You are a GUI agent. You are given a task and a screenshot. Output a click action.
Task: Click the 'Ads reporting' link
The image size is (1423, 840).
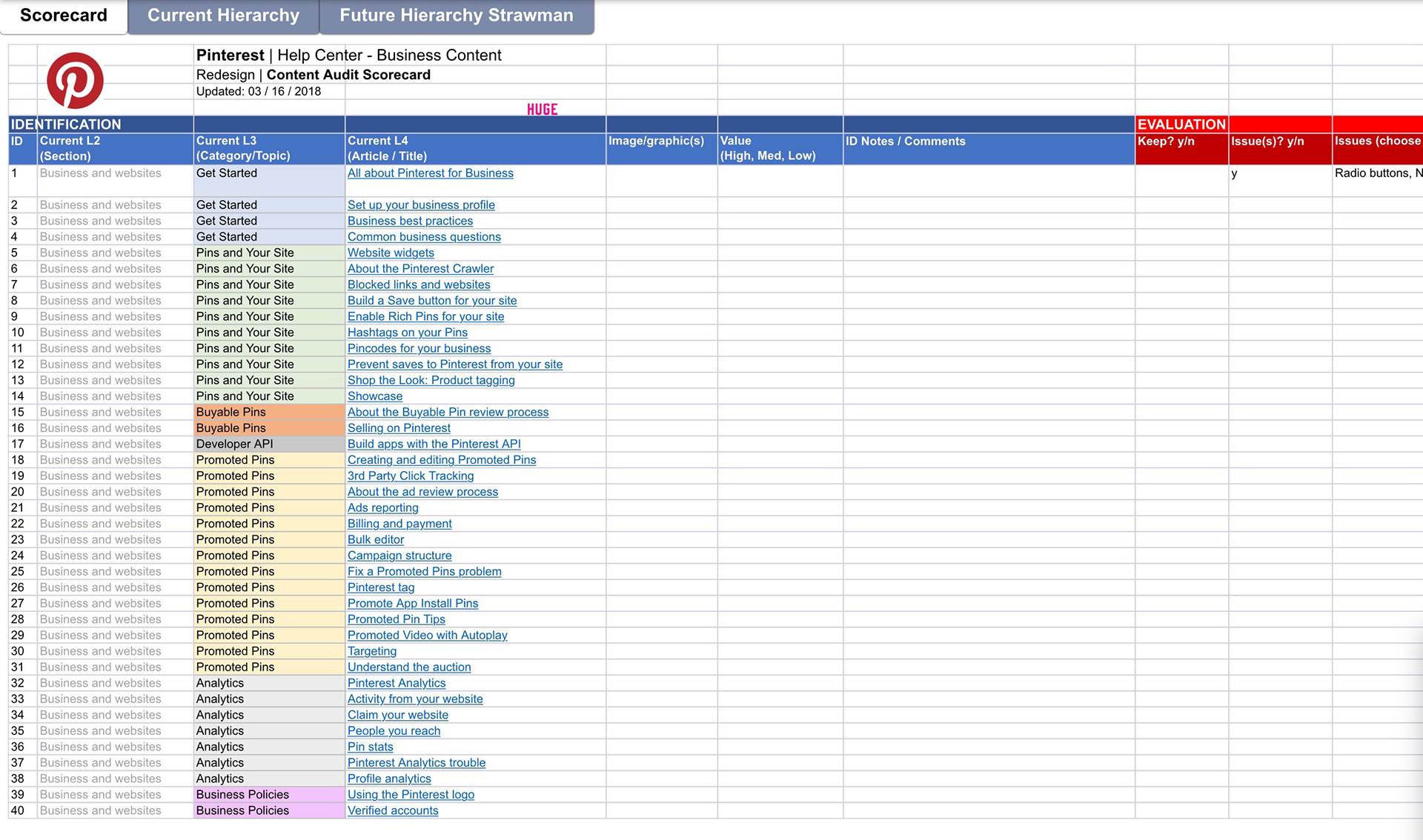pos(382,507)
